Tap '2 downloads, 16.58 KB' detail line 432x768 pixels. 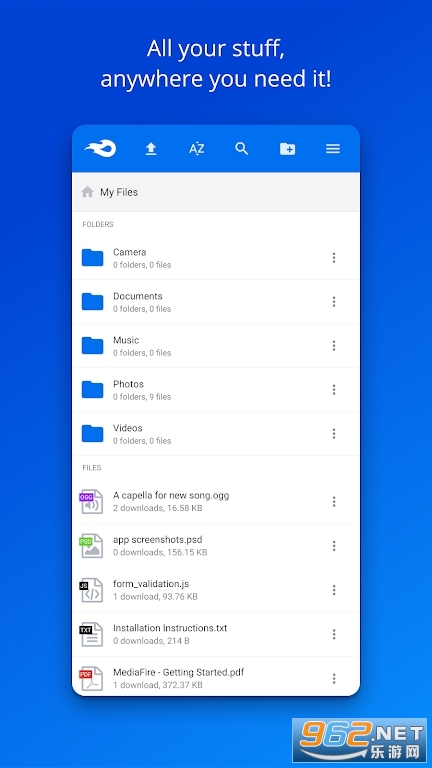point(158,508)
